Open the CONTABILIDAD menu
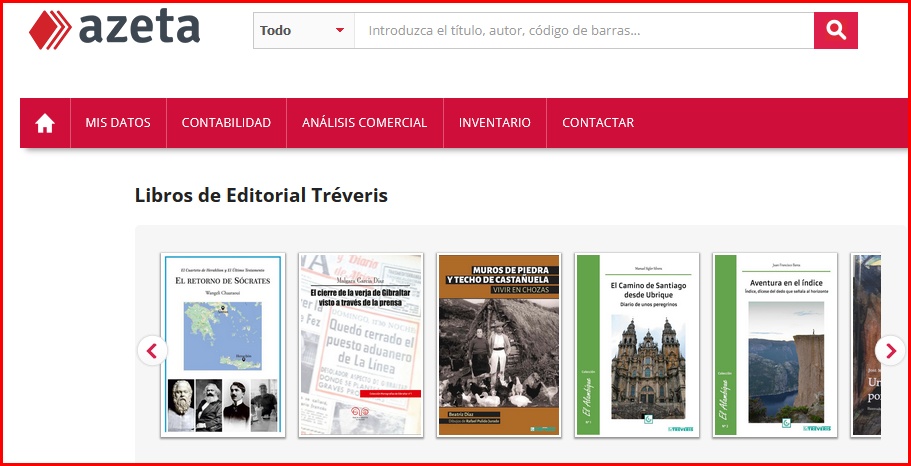Viewport: 911px width, 466px height. tap(226, 123)
